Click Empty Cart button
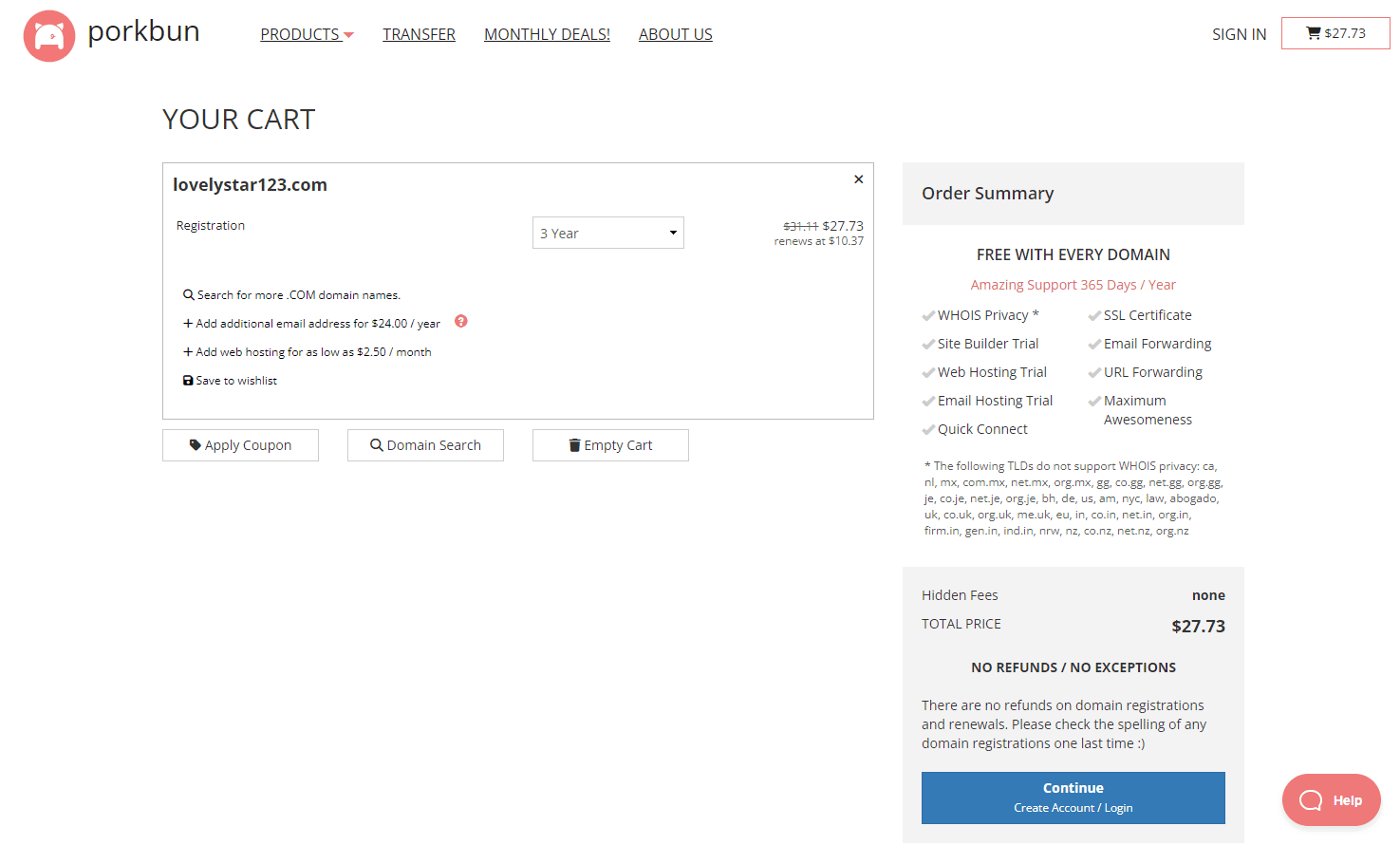The image size is (1400, 845). (x=610, y=445)
